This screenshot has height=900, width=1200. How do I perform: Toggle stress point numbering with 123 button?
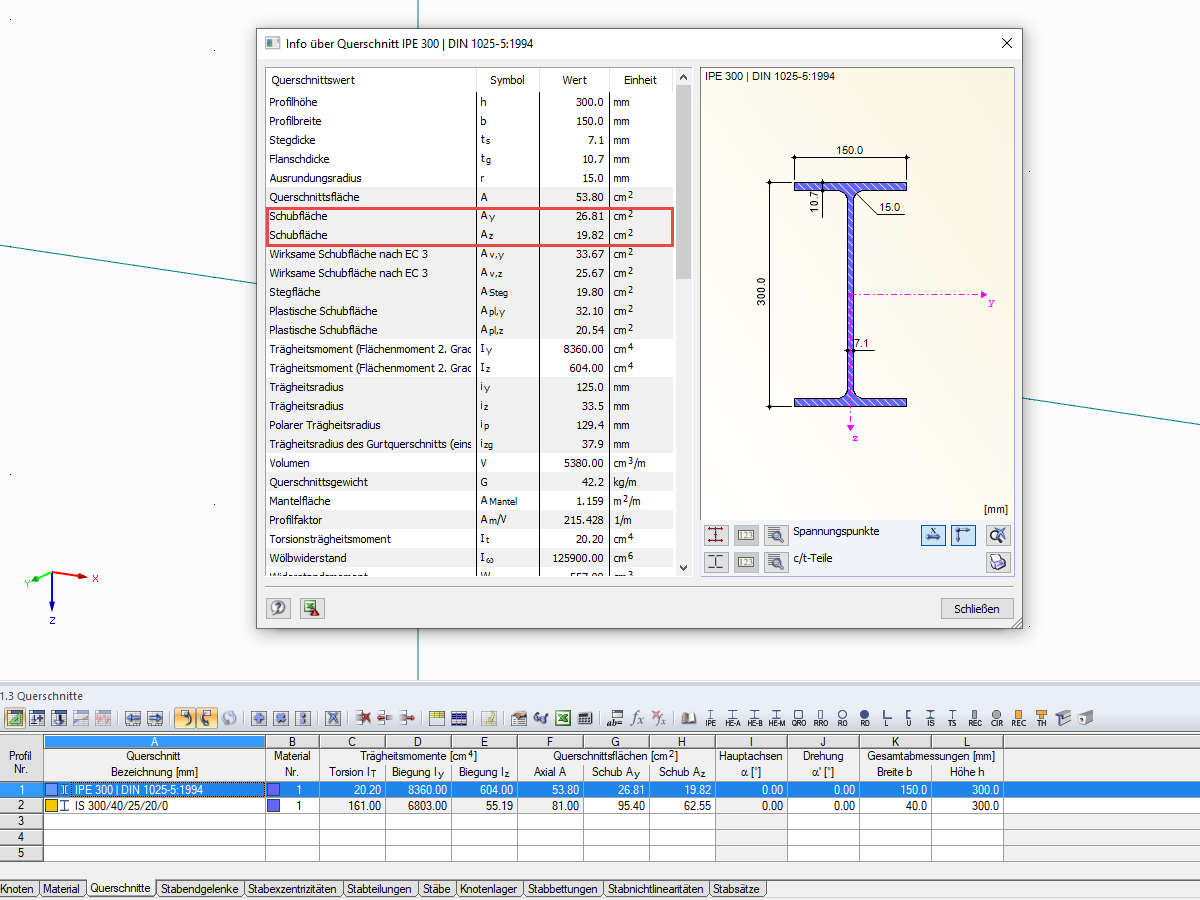click(x=745, y=533)
